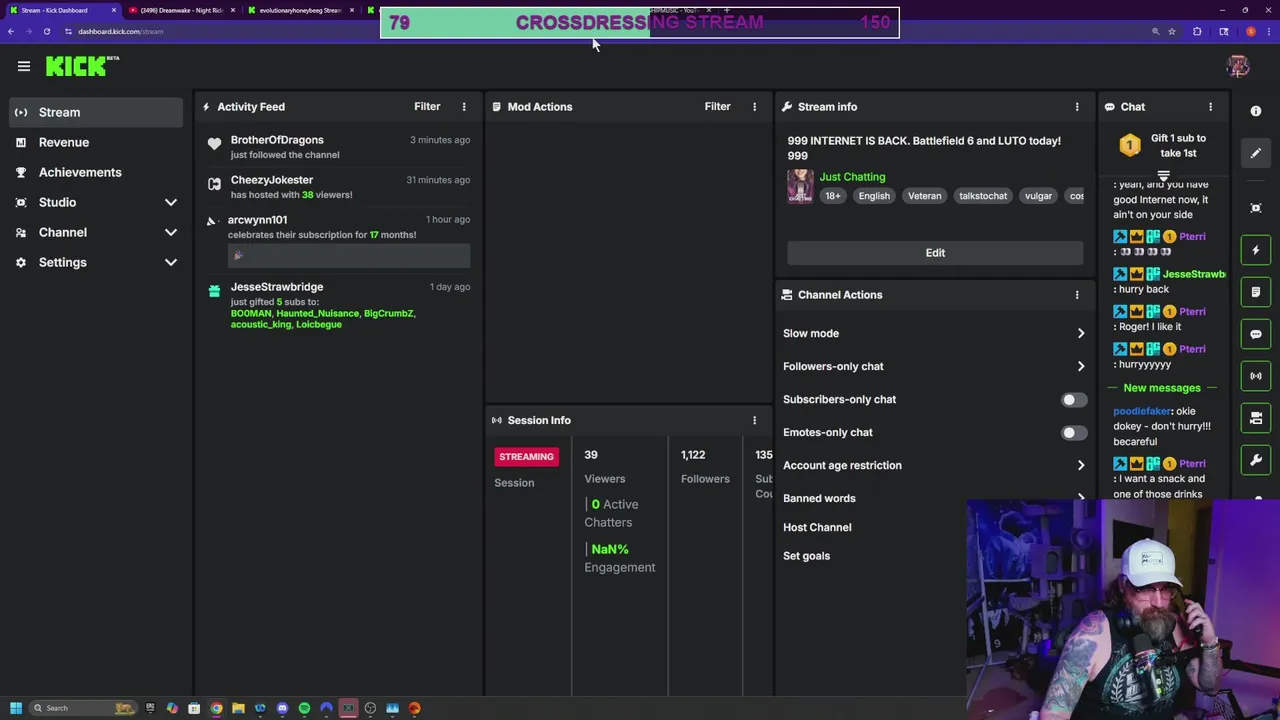This screenshot has height=720, width=1280.
Task: Switch to Stream - Kick Dashboard tab
Action: tap(62, 10)
